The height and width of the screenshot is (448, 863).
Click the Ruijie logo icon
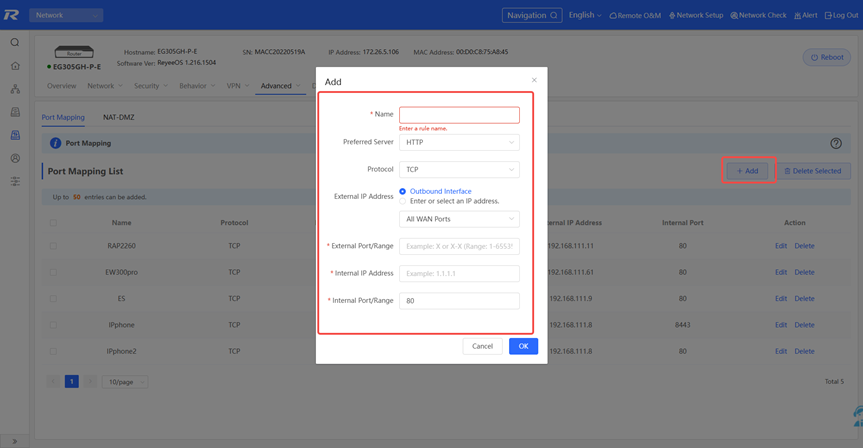pyautogui.click(x=11, y=15)
